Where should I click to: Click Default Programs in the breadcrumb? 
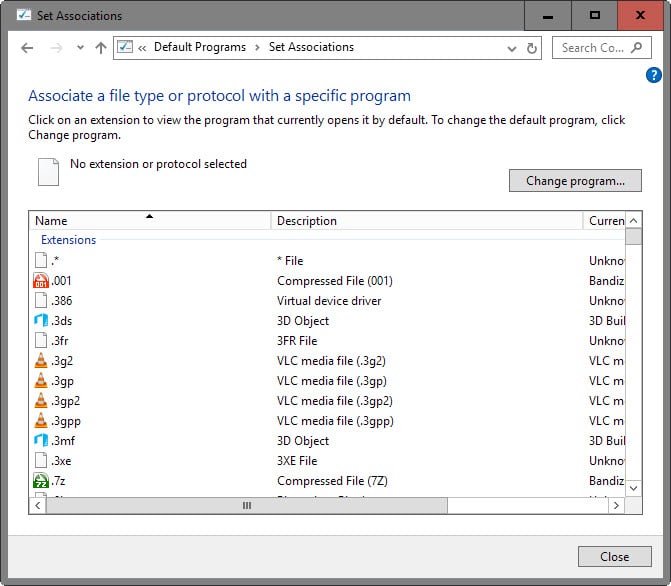click(x=199, y=47)
